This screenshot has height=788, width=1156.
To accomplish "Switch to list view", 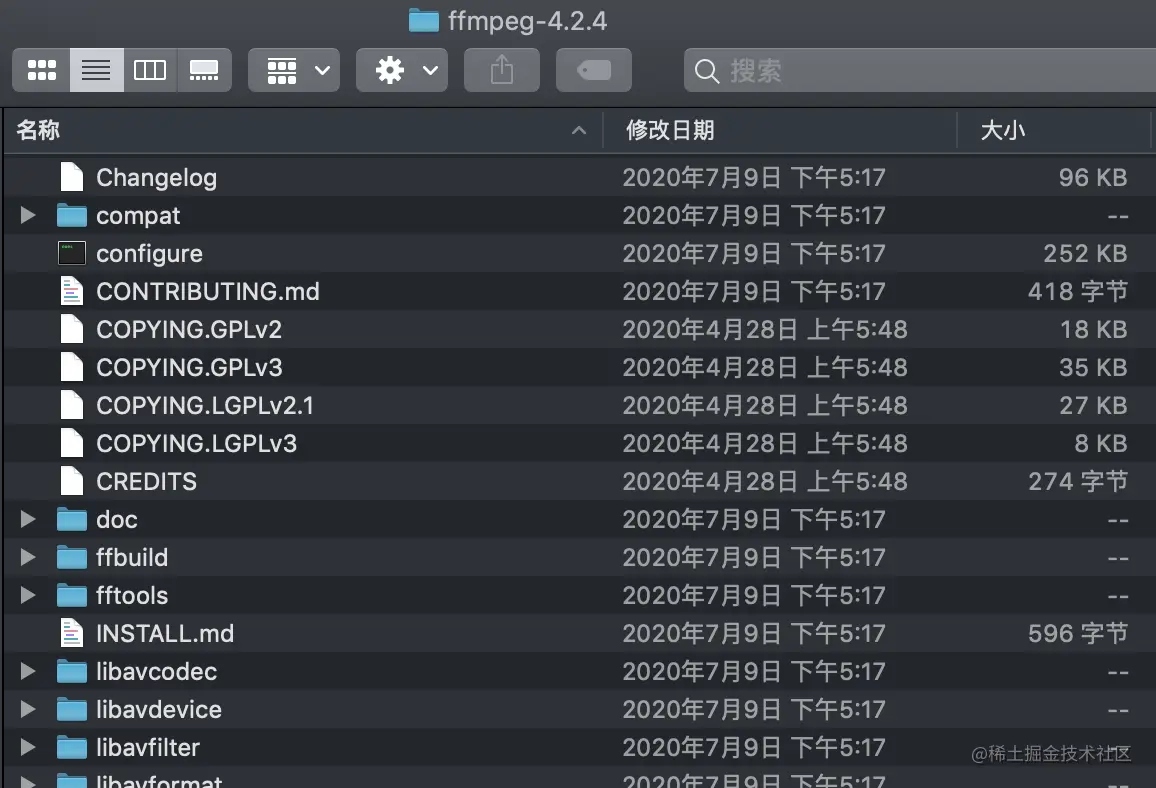I will coord(97,70).
